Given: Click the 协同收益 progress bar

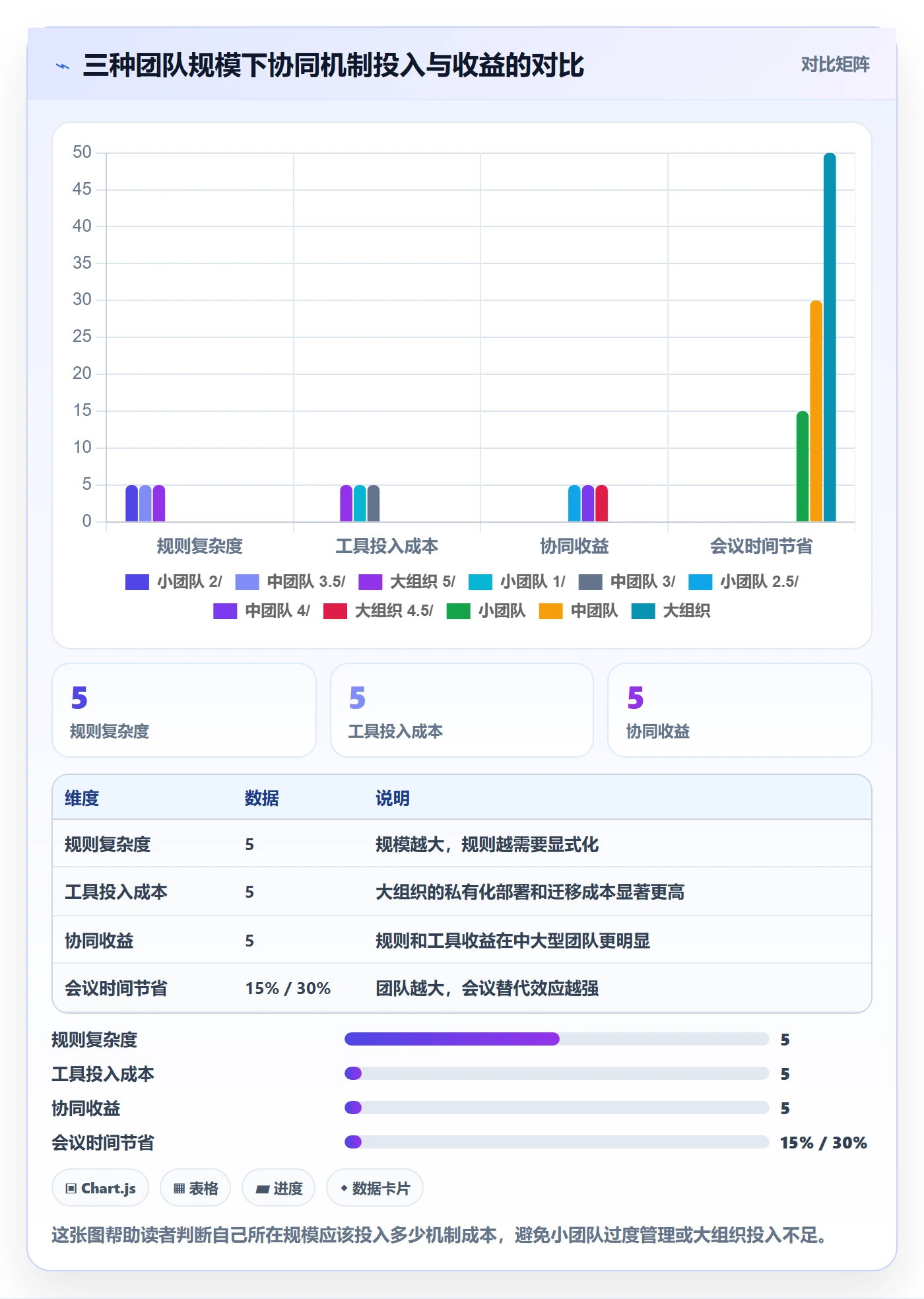Looking at the screenshot, I should (557, 1108).
